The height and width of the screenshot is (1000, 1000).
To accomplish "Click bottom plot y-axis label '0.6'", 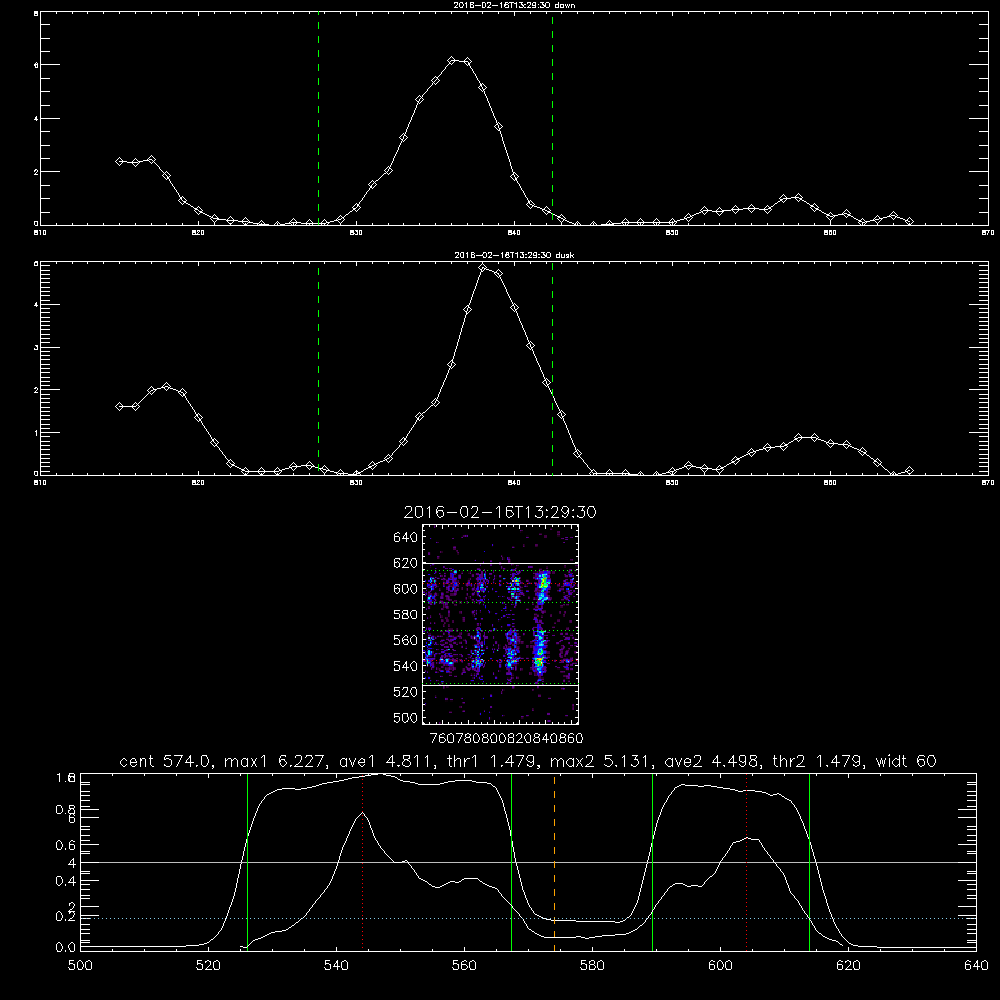I will 66,845.
